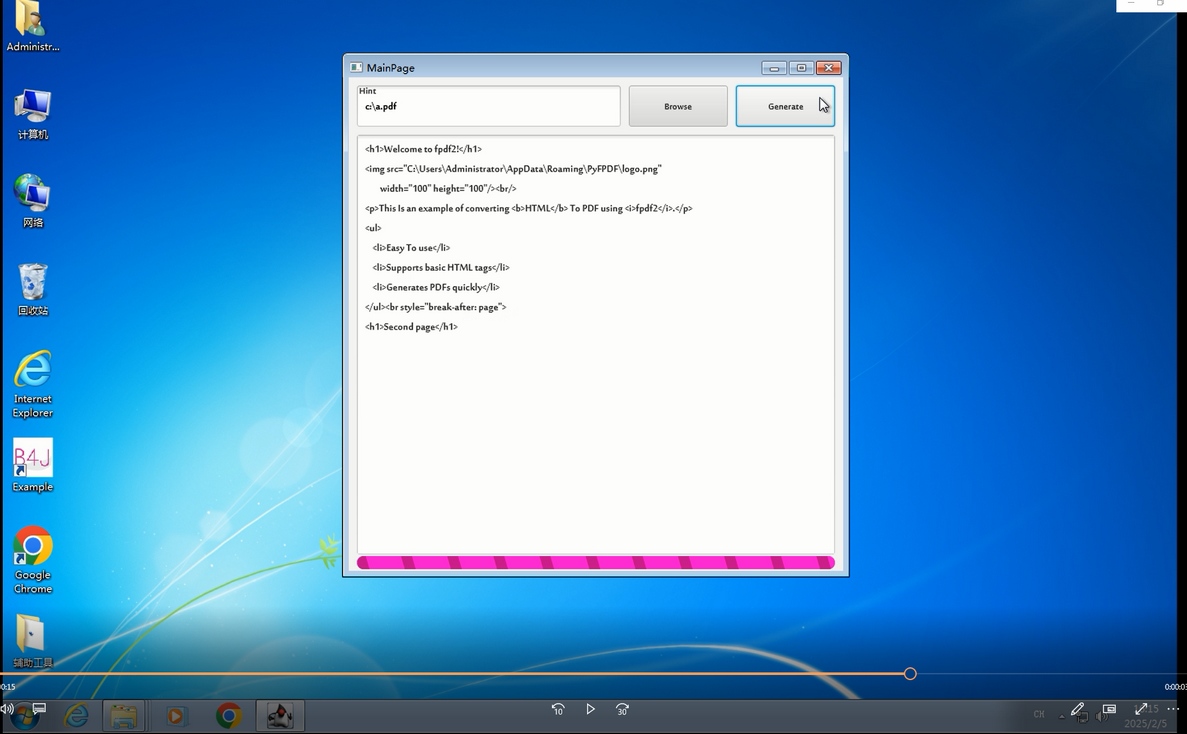This screenshot has width=1187, height=734.
Task: Click the "<li>Supports basic HTML tags</li>" line
Action: point(441,267)
